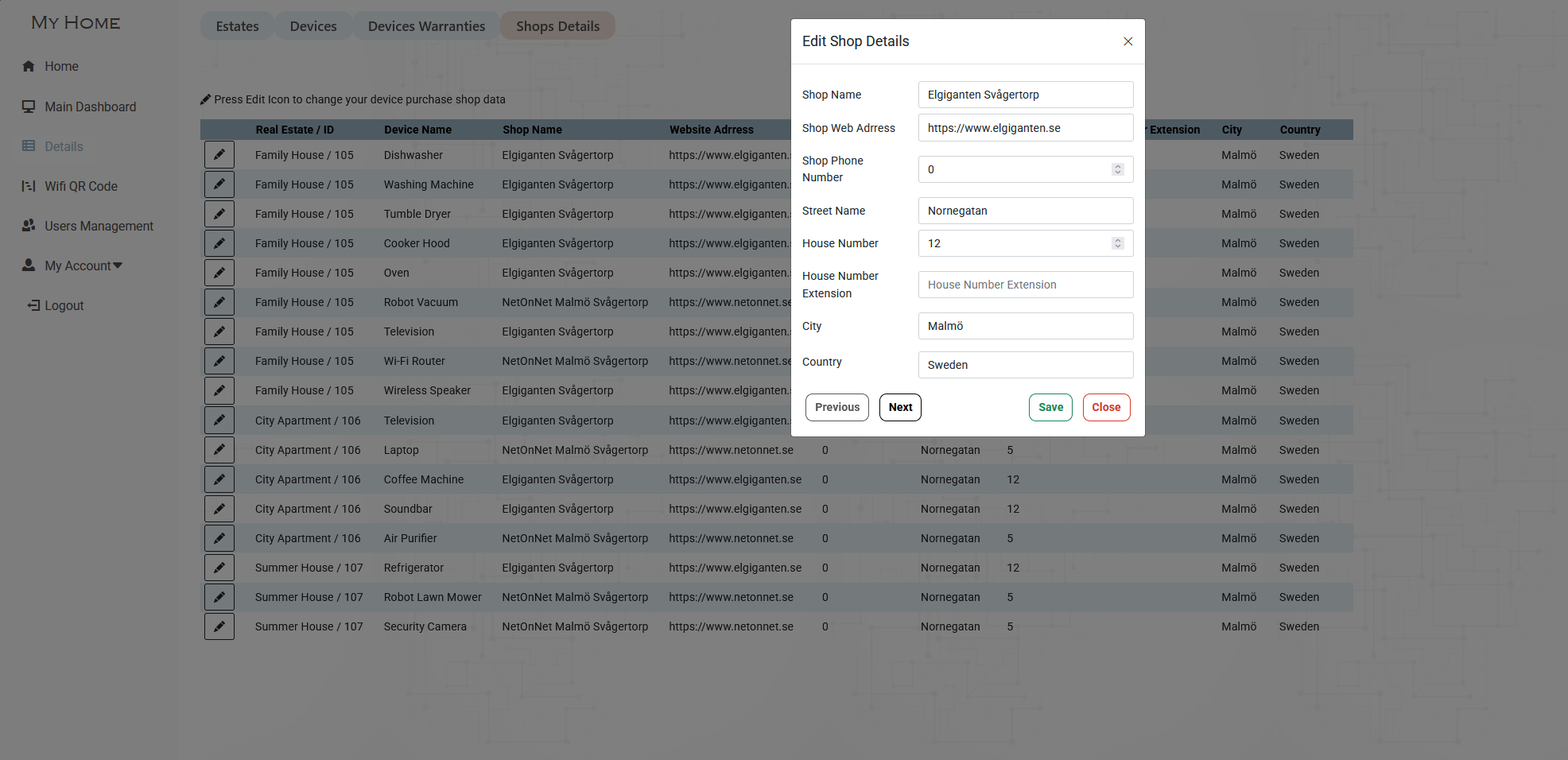Viewport: 1568px width, 760px height.
Task: Click the Users Management icon
Action: (29, 226)
